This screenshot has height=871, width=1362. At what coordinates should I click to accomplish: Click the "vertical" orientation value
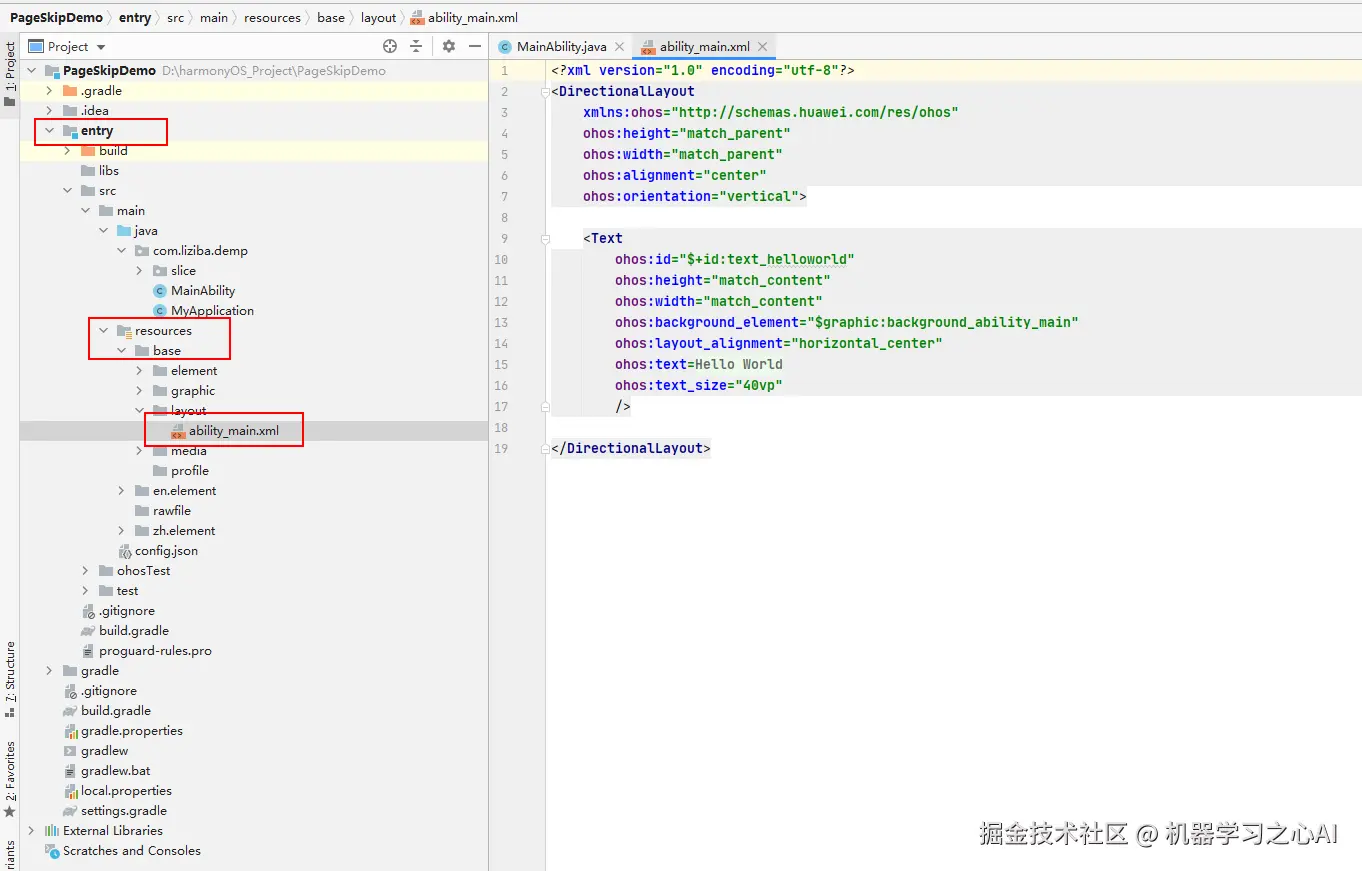(x=759, y=197)
